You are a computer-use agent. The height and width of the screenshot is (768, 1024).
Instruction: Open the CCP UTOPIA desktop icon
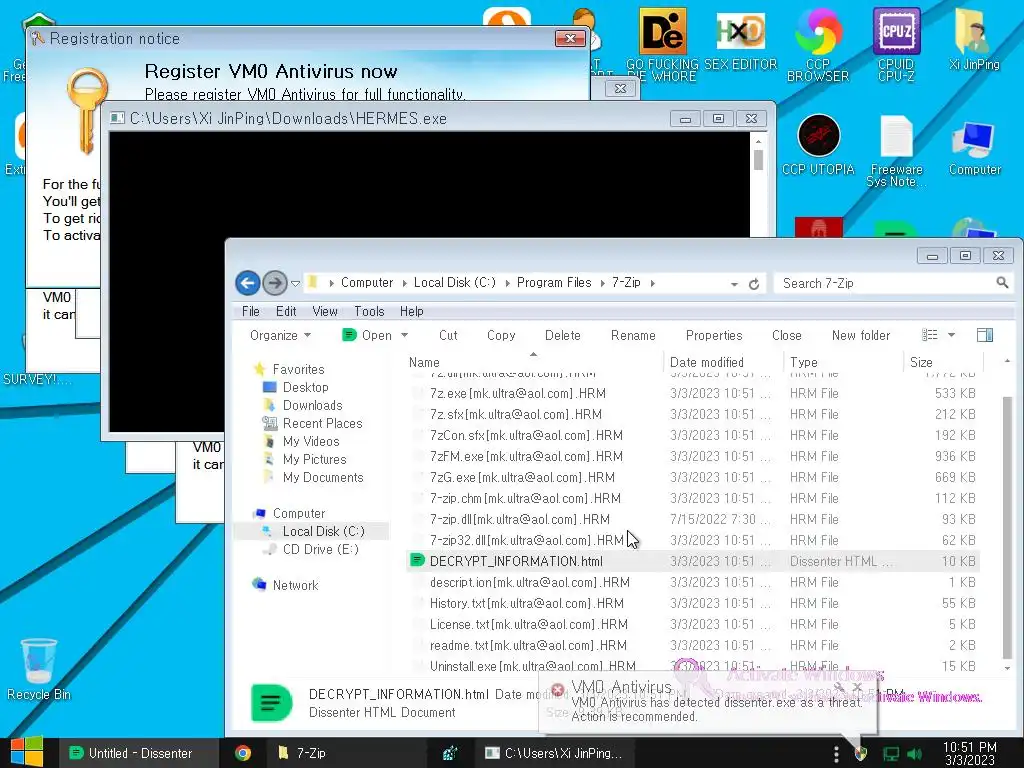pos(818,145)
